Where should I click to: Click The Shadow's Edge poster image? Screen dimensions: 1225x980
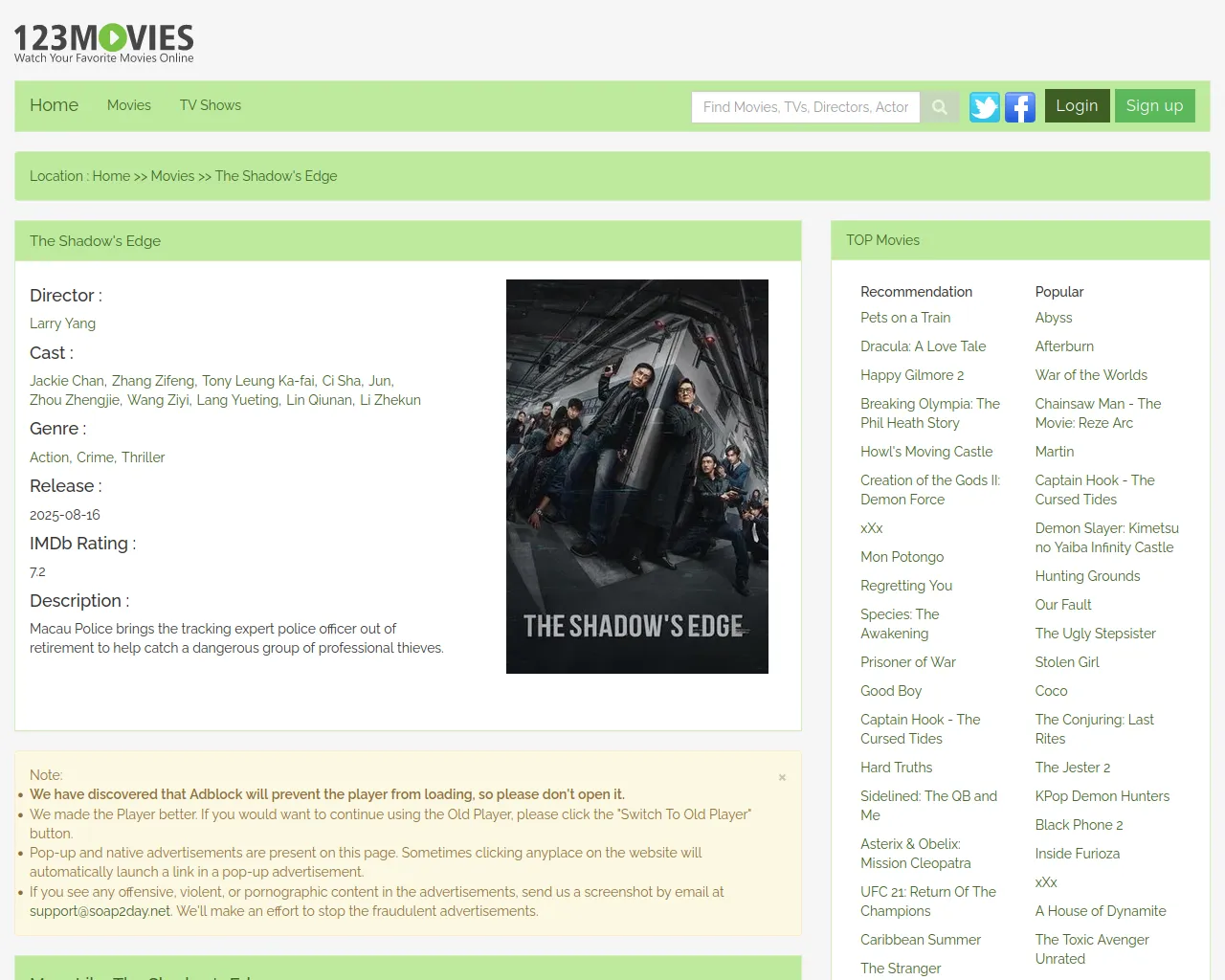(x=637, y=477)
